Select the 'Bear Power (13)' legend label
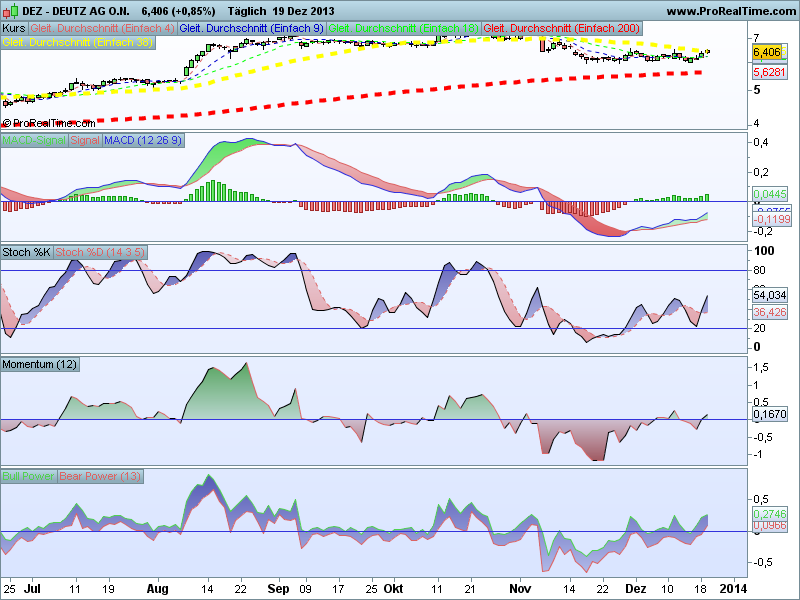 click(100, 476)
